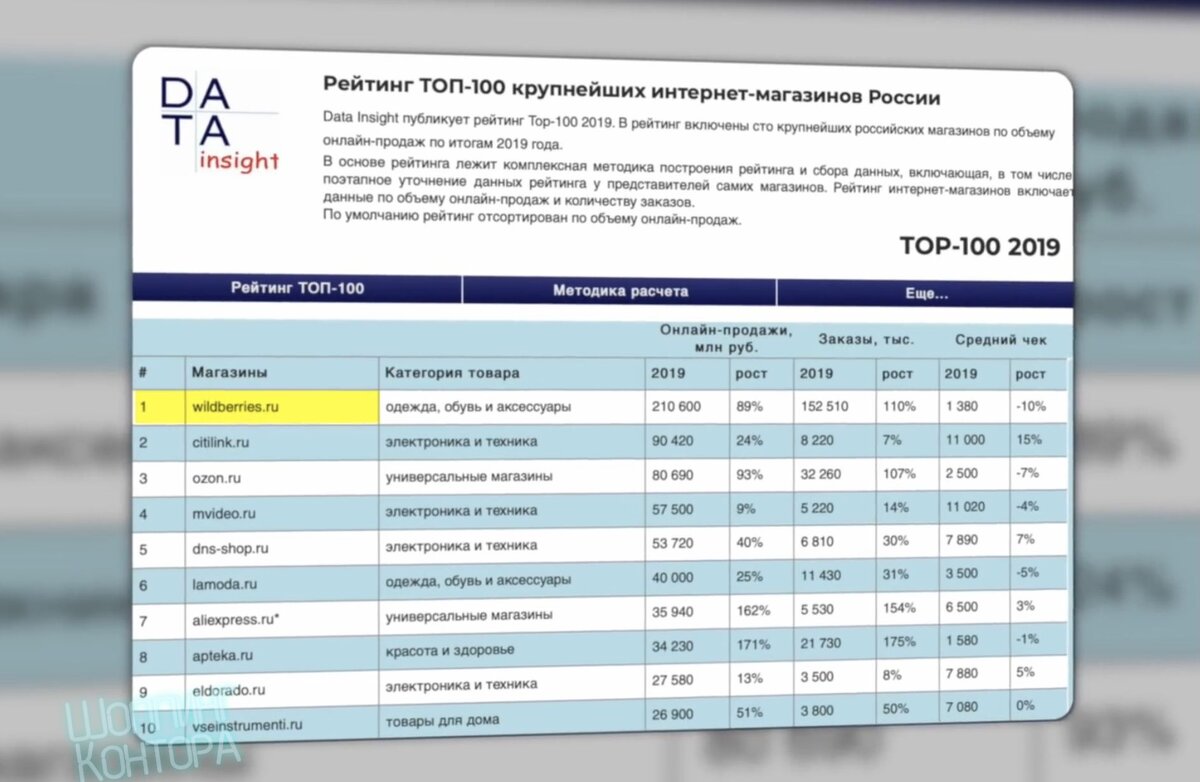Click the citilink.ru store name
This screenshot has height=782, width=1200.
[x=221, y=441]
